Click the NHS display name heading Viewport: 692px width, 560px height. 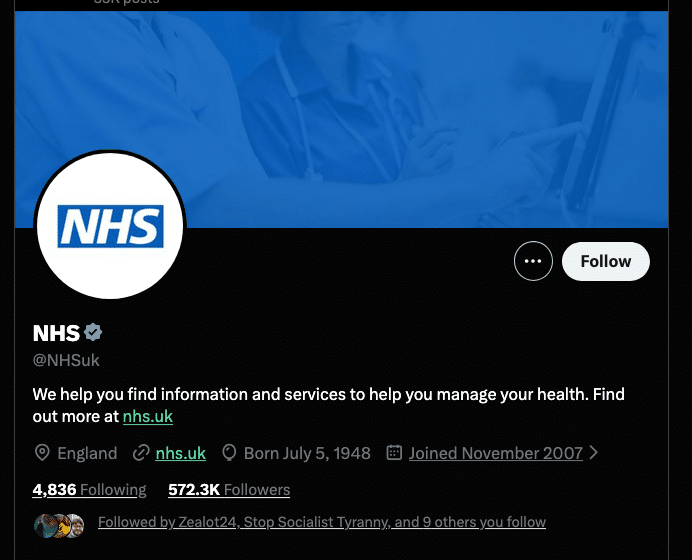point(56,333)
